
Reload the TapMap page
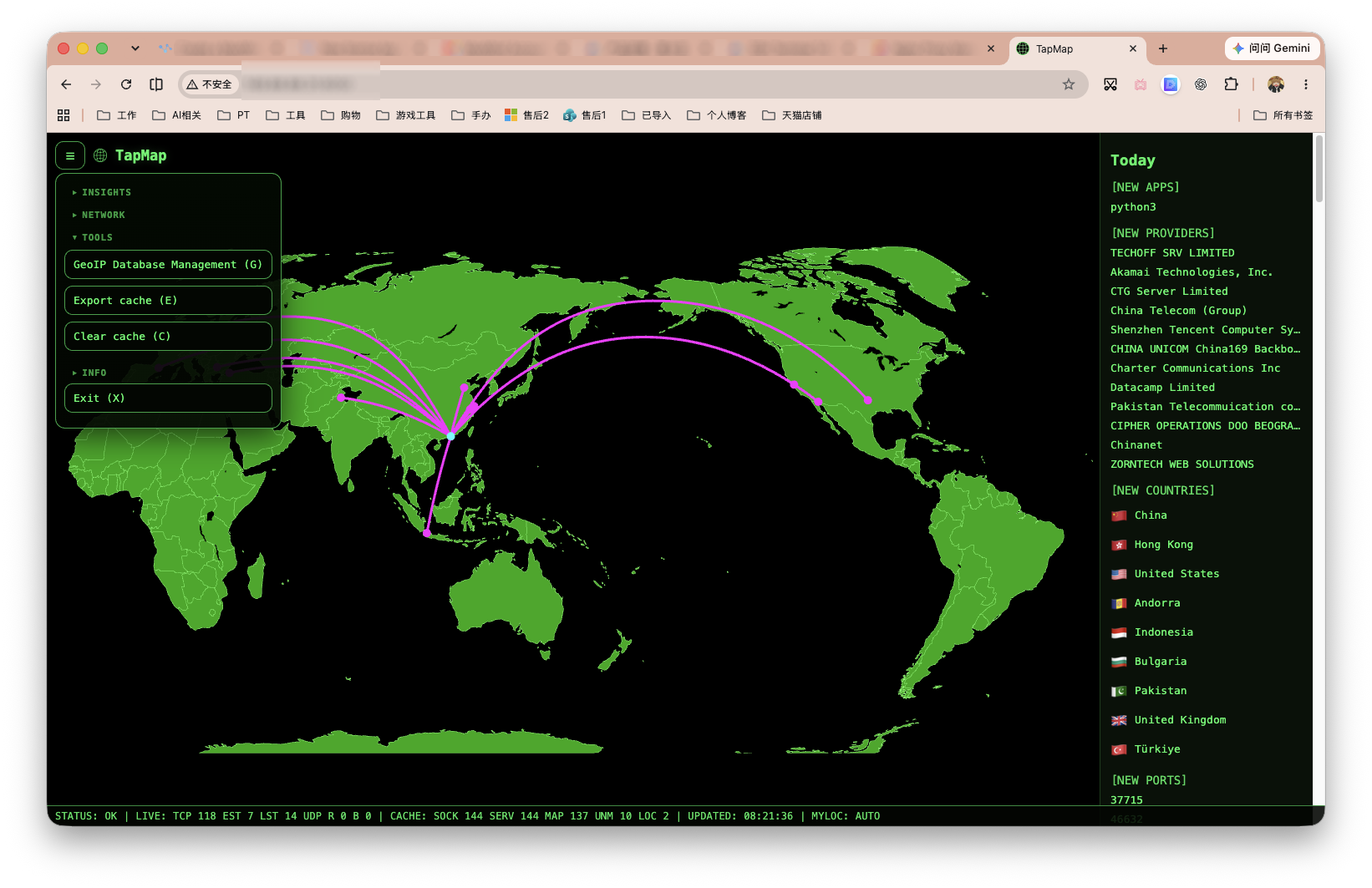(126, 84)
